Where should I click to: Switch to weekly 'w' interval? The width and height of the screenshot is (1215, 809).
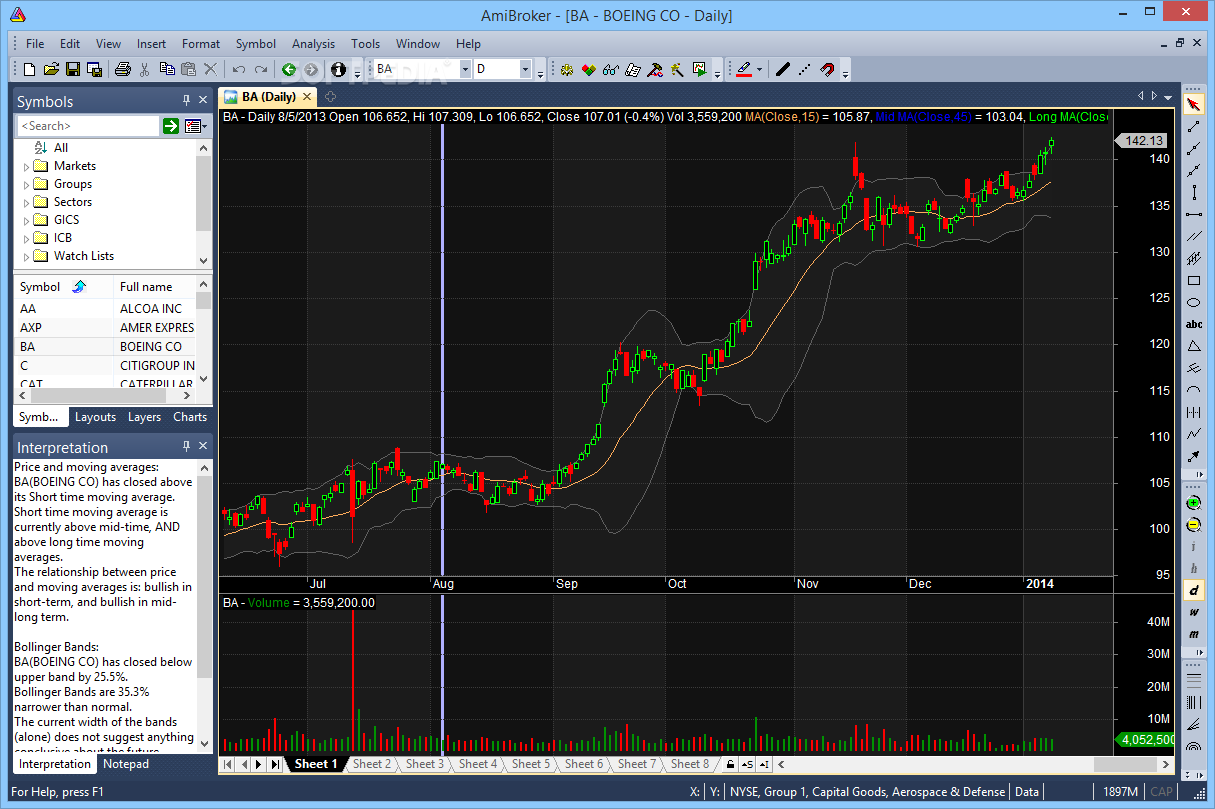[x=1193, y=612]
